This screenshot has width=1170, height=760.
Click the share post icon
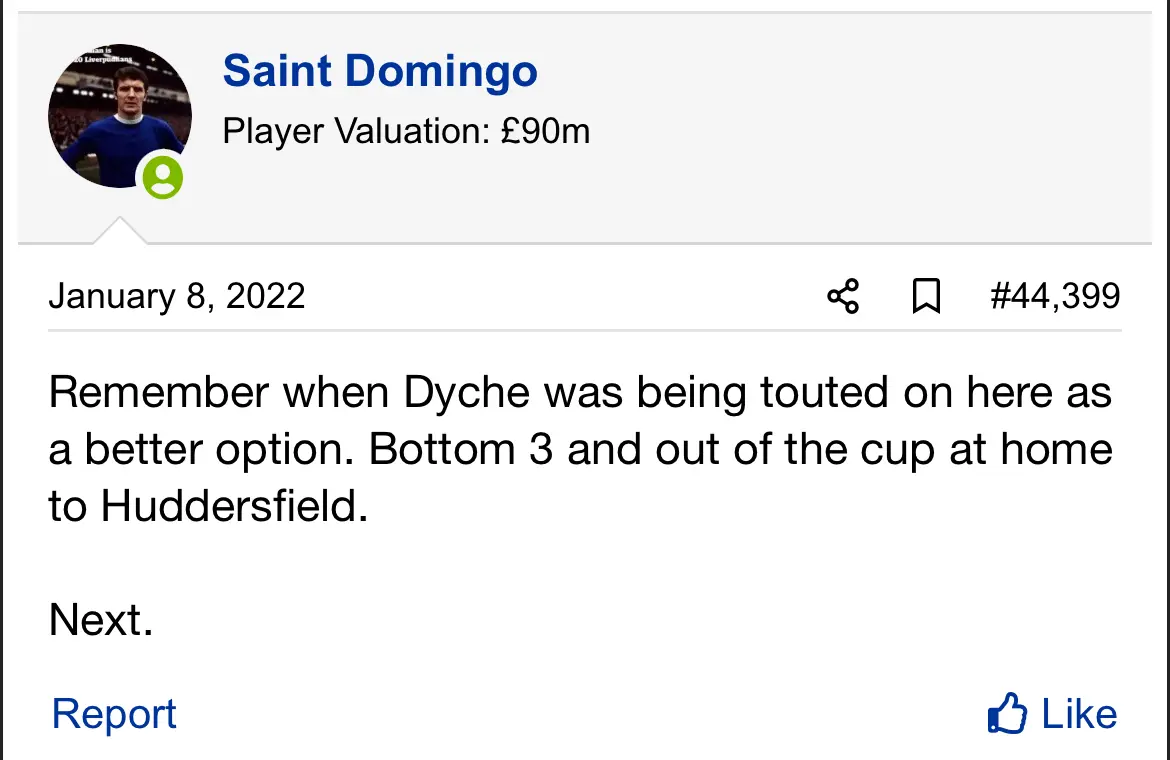tap(843, 297)
